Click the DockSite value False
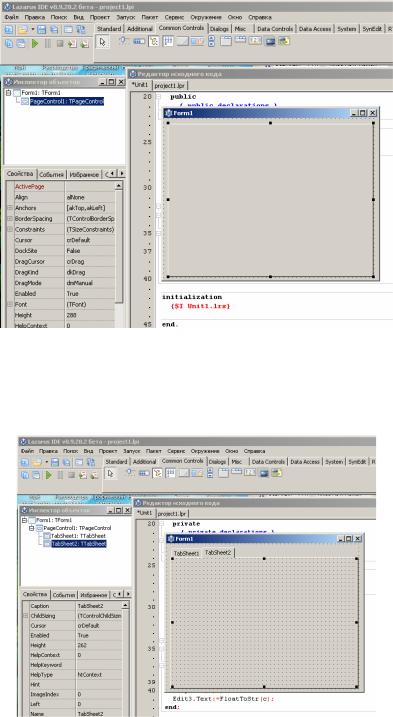The width and height of the screenshot is (393, 717). coord(90,251)
